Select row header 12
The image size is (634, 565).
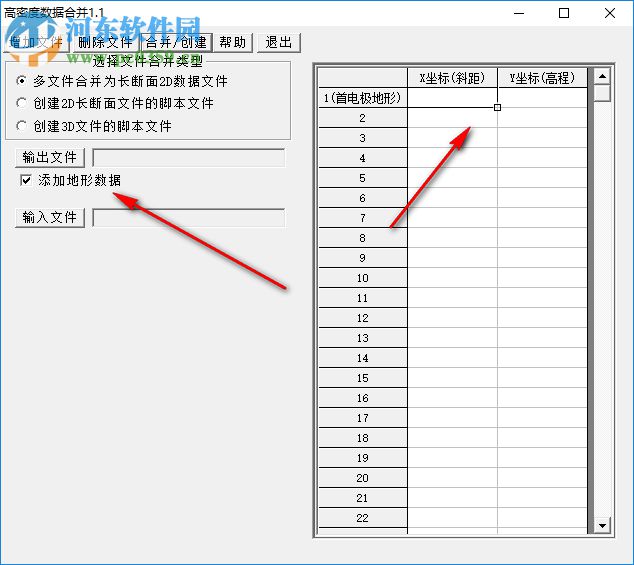click(363, 318)
